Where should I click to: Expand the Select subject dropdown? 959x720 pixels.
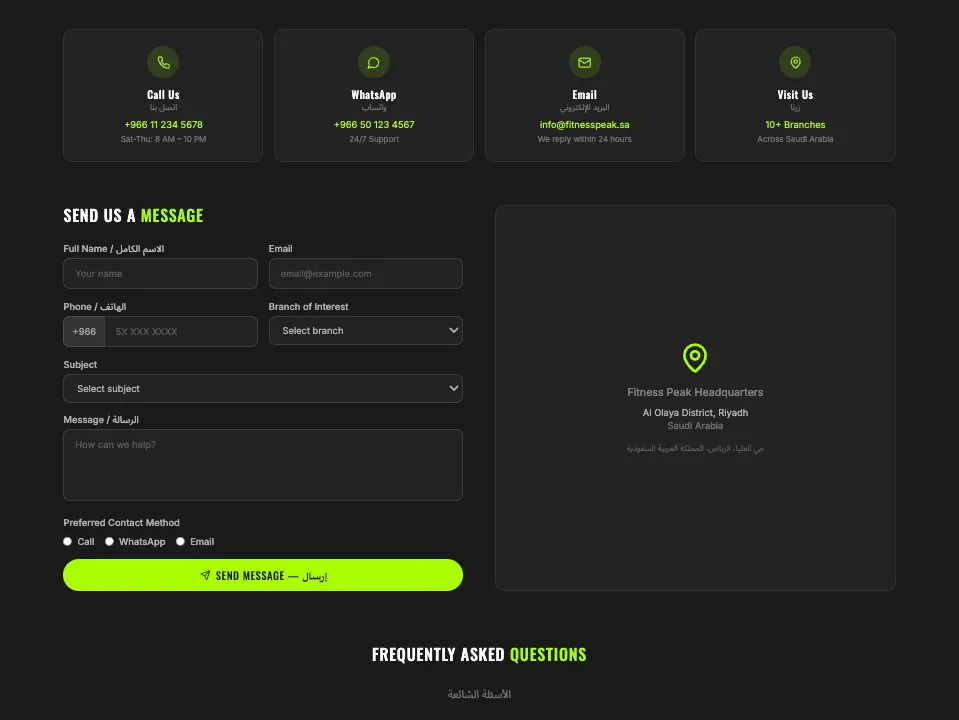point(263,388)
